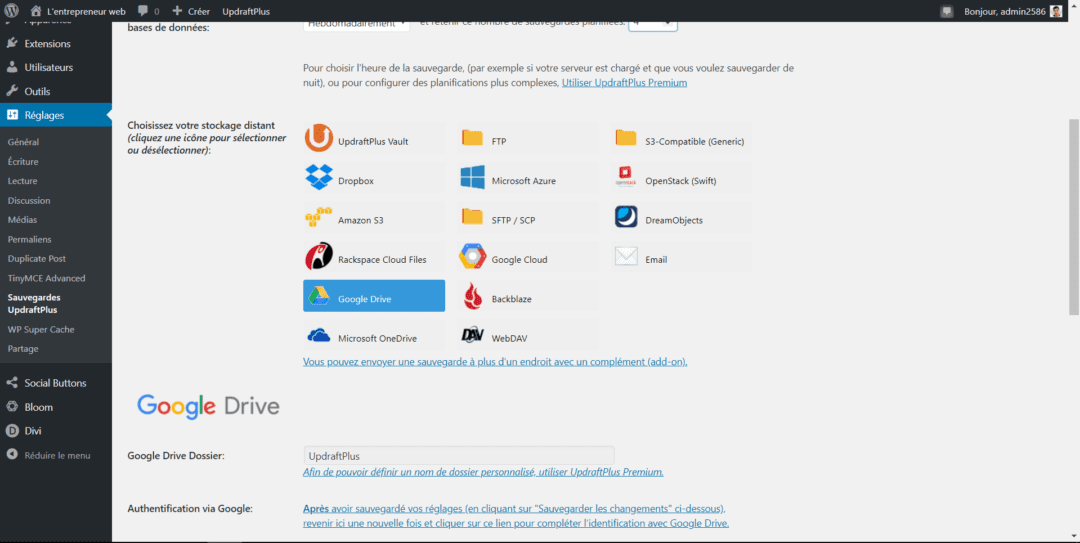The height and width of the screenshot is (543, 1080).
Task: Open Bonjour, admin2586 account menu
Action: coord(1014,11)
